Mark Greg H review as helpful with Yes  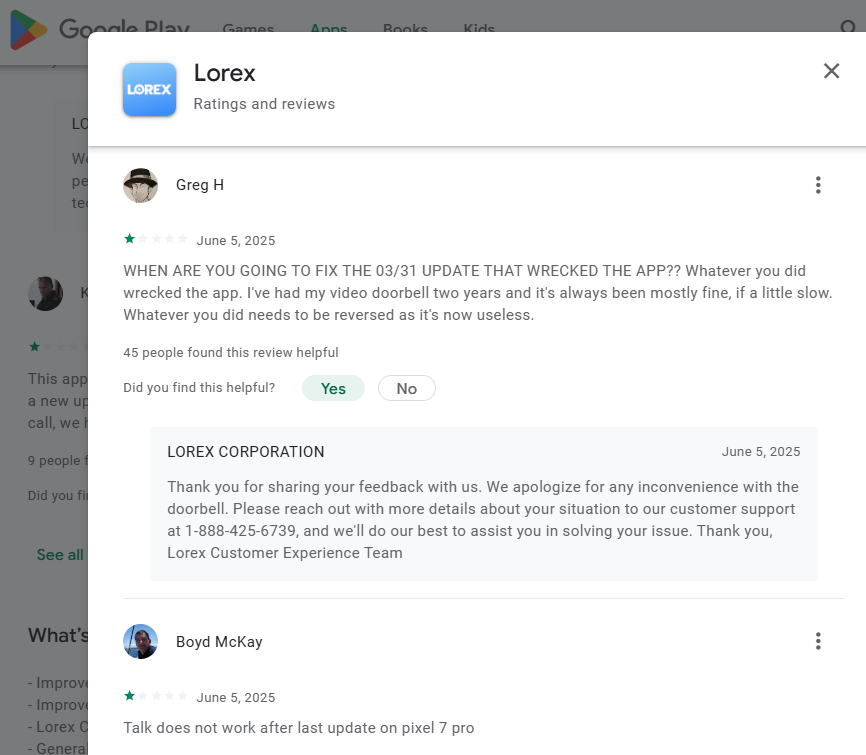(333, 388)
